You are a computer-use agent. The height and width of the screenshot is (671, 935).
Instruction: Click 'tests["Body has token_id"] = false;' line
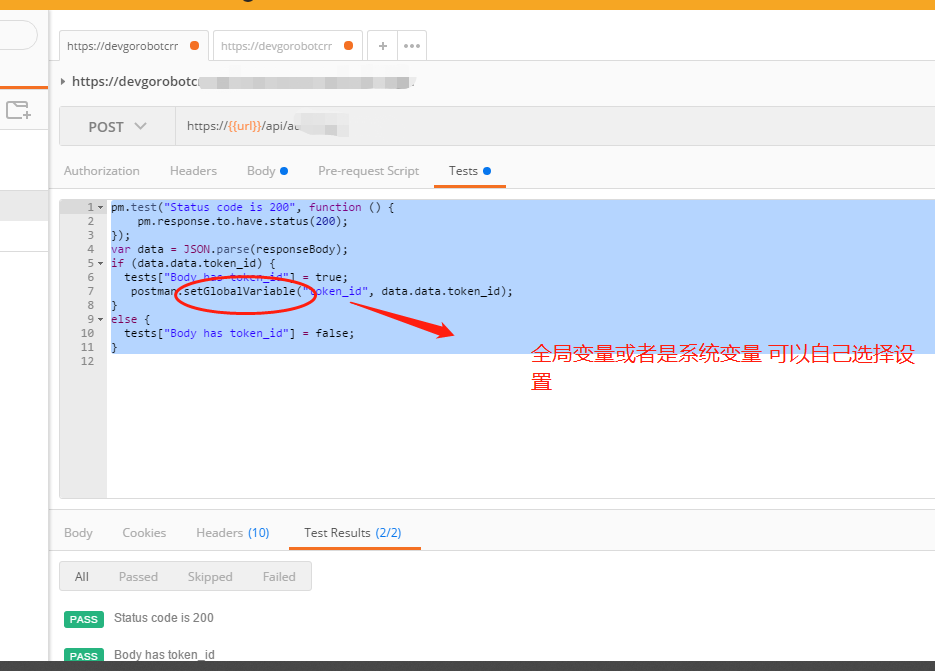click(x=239, y=333)
